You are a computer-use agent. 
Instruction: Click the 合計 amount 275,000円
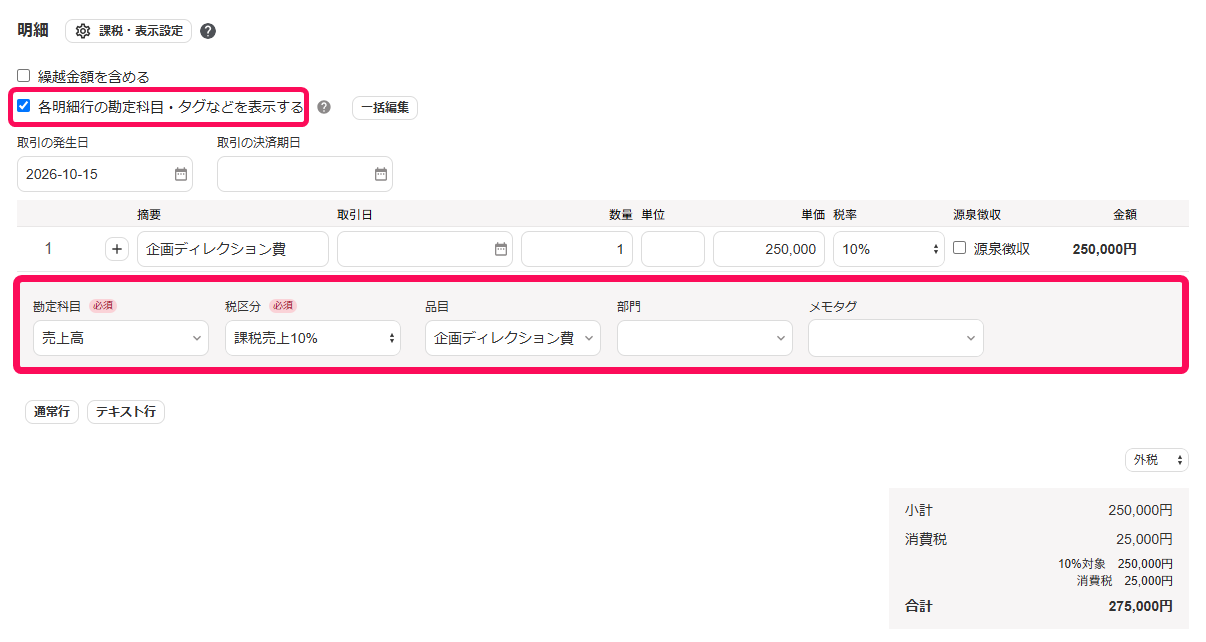click(x=1141, y=606)
